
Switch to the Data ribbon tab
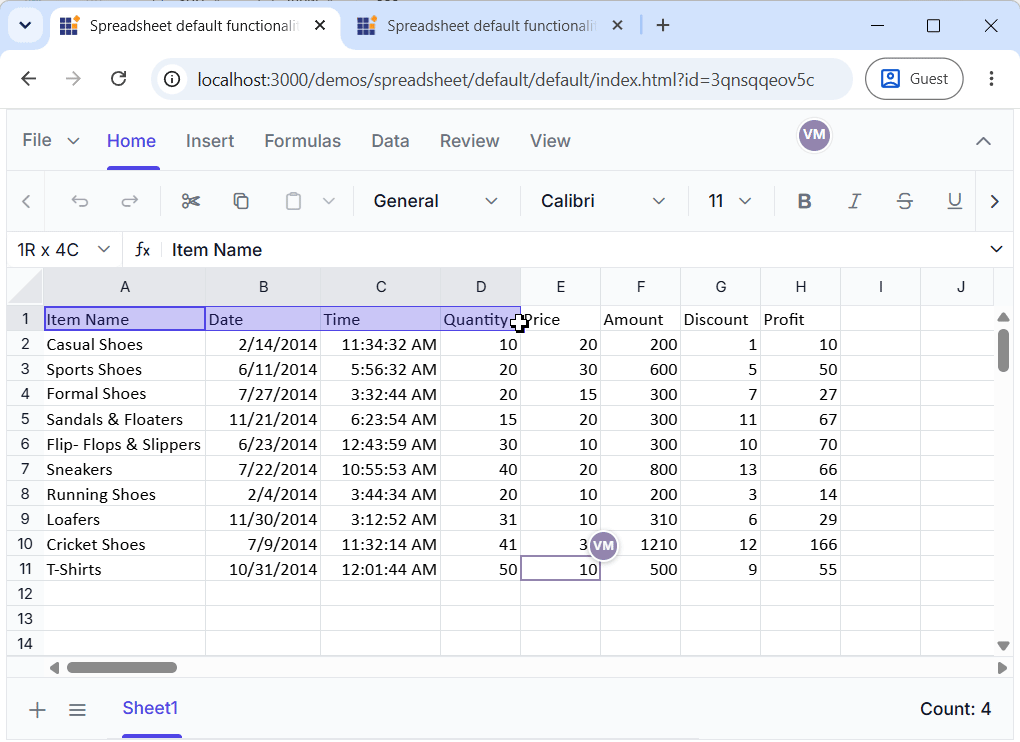pos(390,141)
